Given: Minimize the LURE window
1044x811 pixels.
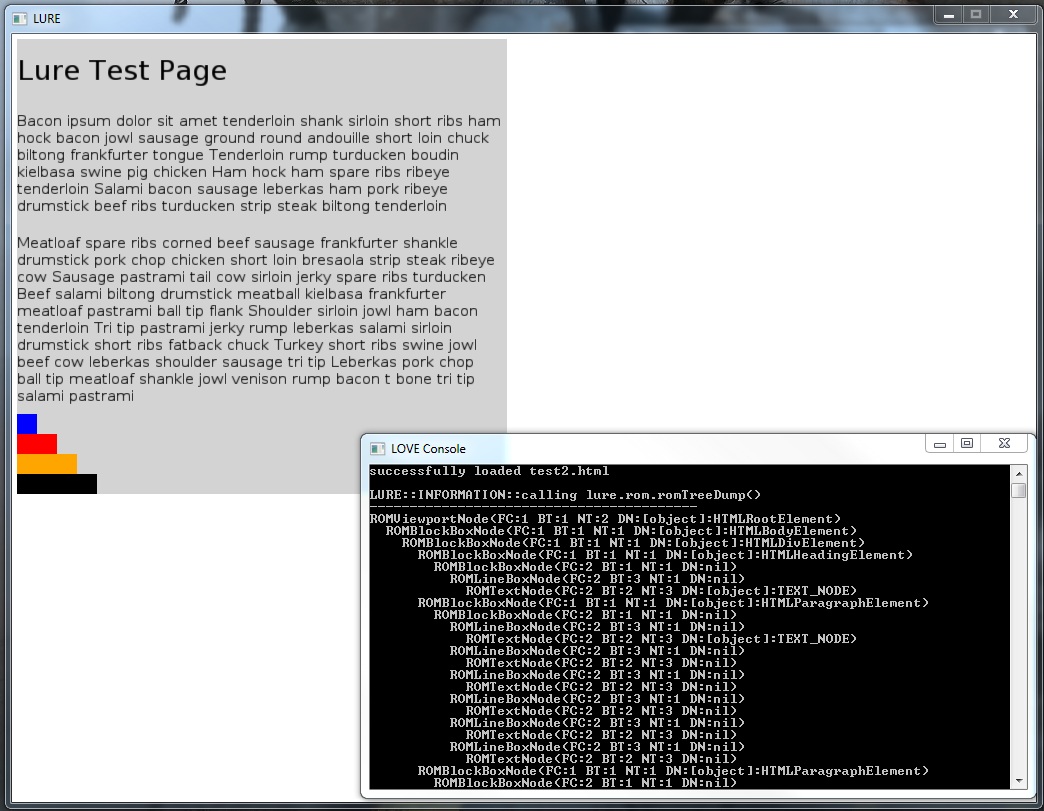Looking at the screenshot, I should [948, 14].
